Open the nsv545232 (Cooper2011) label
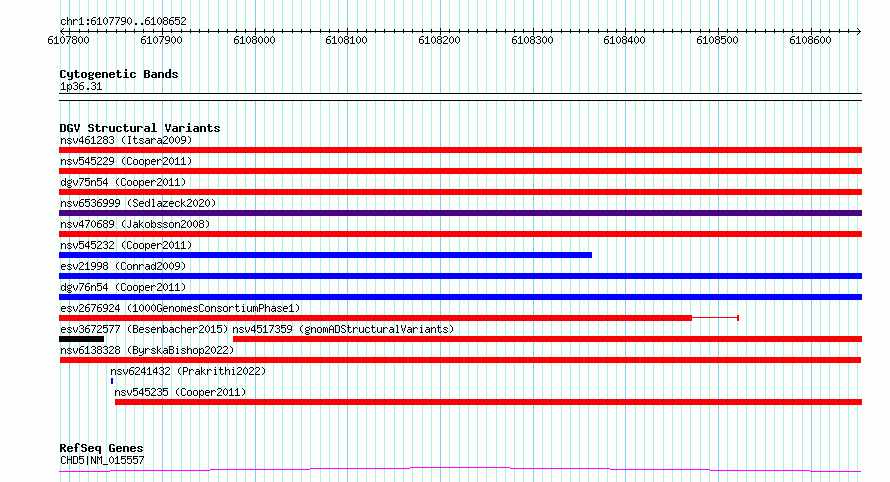This screenshot has height=482, width=890. coord(126,245)
